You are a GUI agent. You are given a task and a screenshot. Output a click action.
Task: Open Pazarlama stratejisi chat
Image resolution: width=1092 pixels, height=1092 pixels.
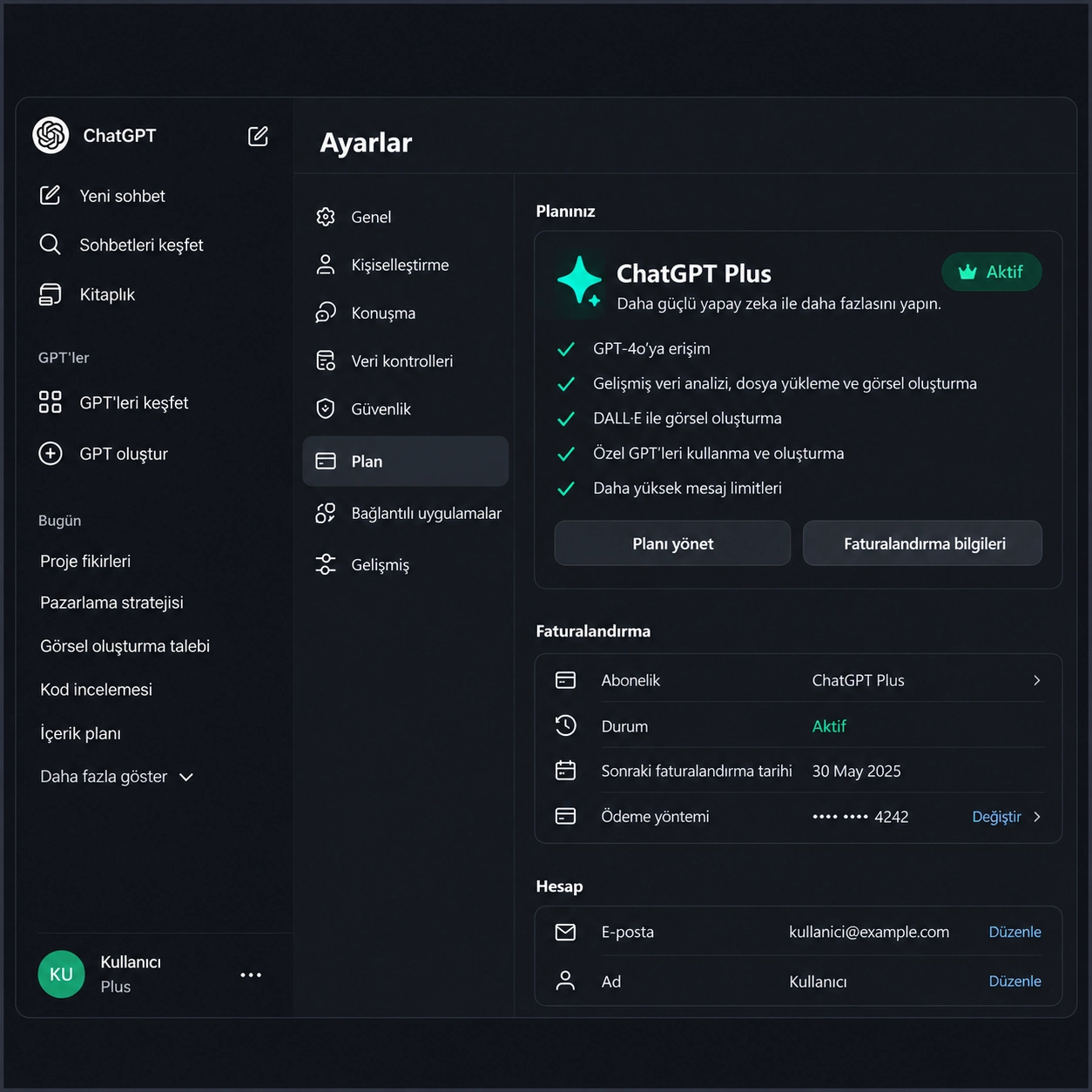pos(111,603)
